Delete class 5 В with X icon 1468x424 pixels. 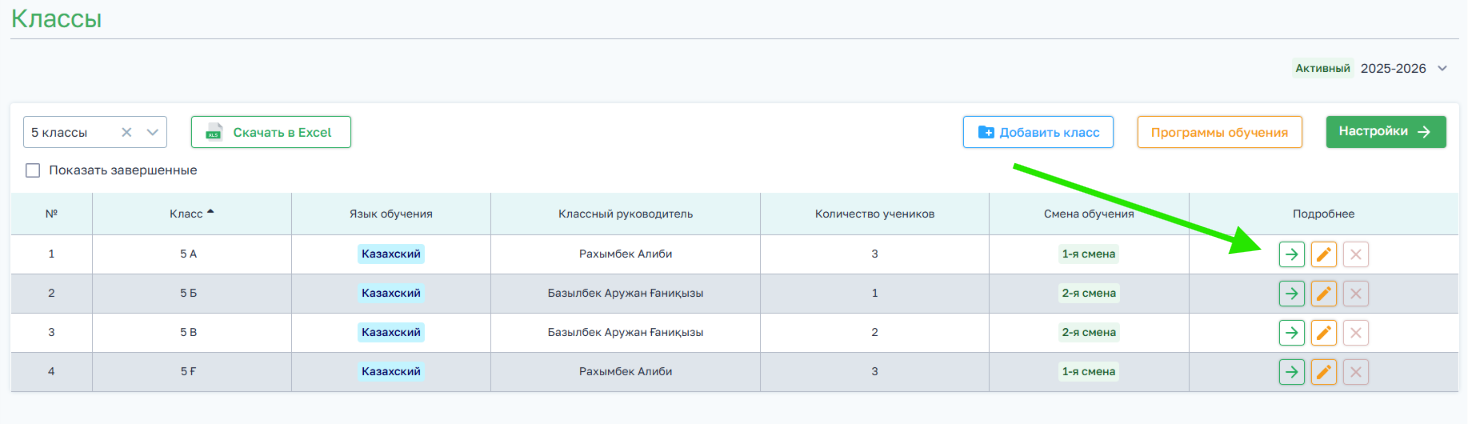tap(1356, 333)
